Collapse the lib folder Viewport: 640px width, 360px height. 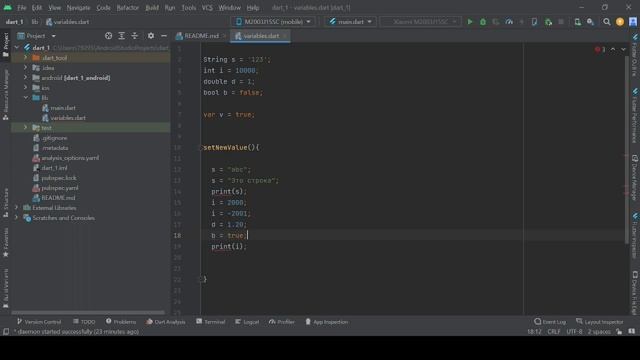coord(26,98)
